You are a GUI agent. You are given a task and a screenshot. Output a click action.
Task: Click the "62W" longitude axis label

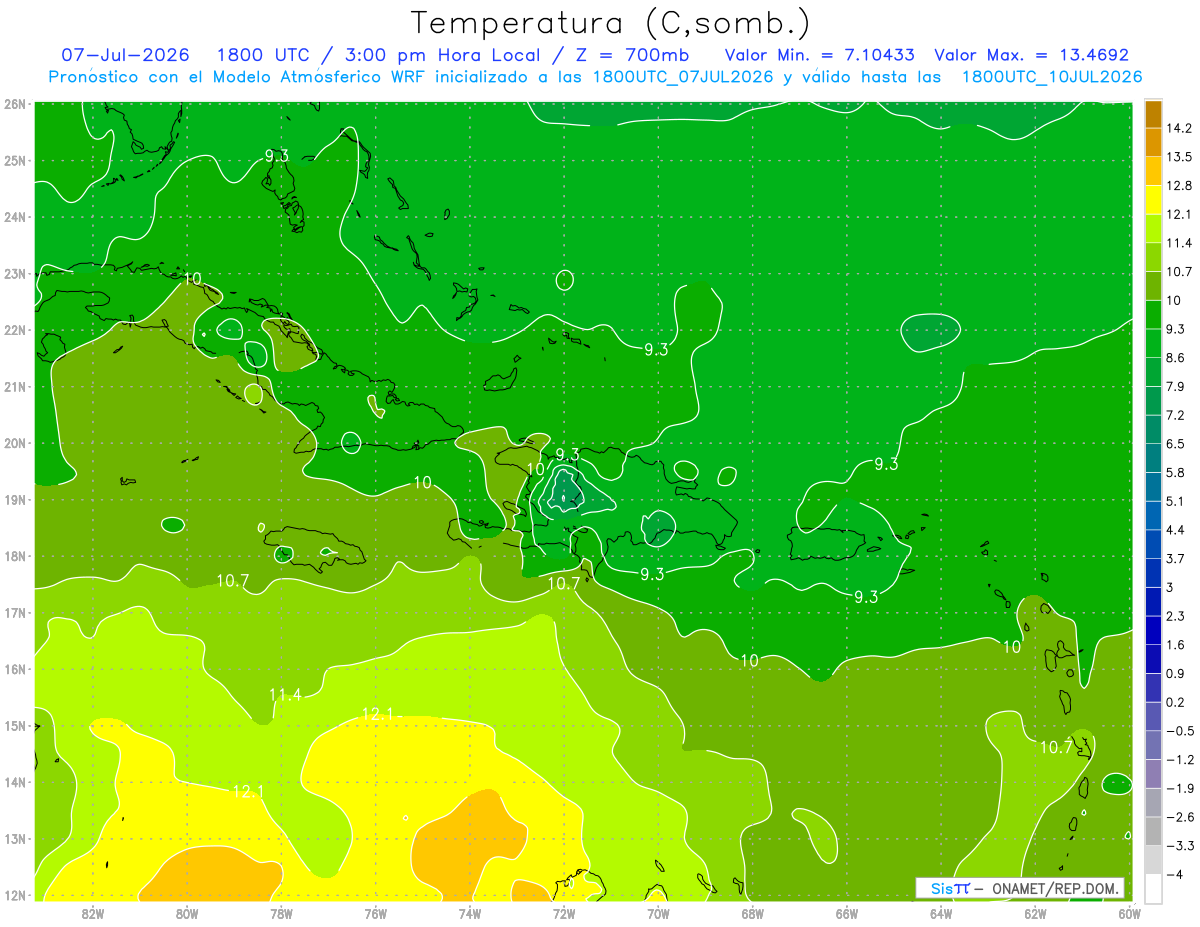(x=1035, y=913)
